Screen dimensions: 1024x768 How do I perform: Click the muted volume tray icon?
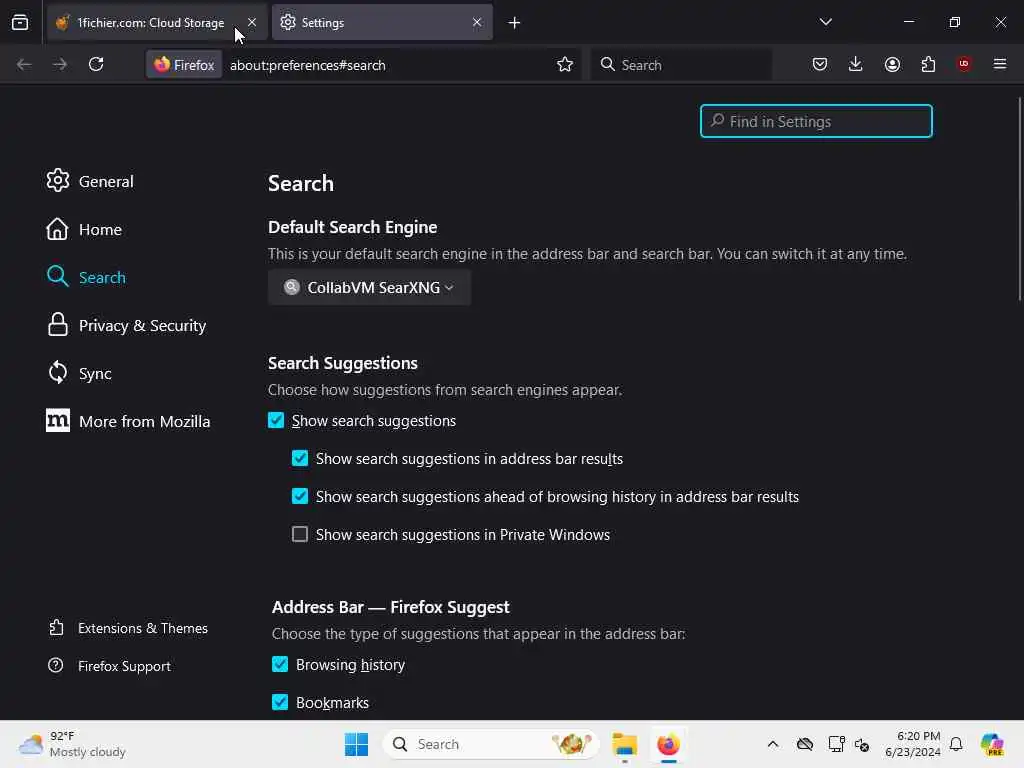pos(861,744)
